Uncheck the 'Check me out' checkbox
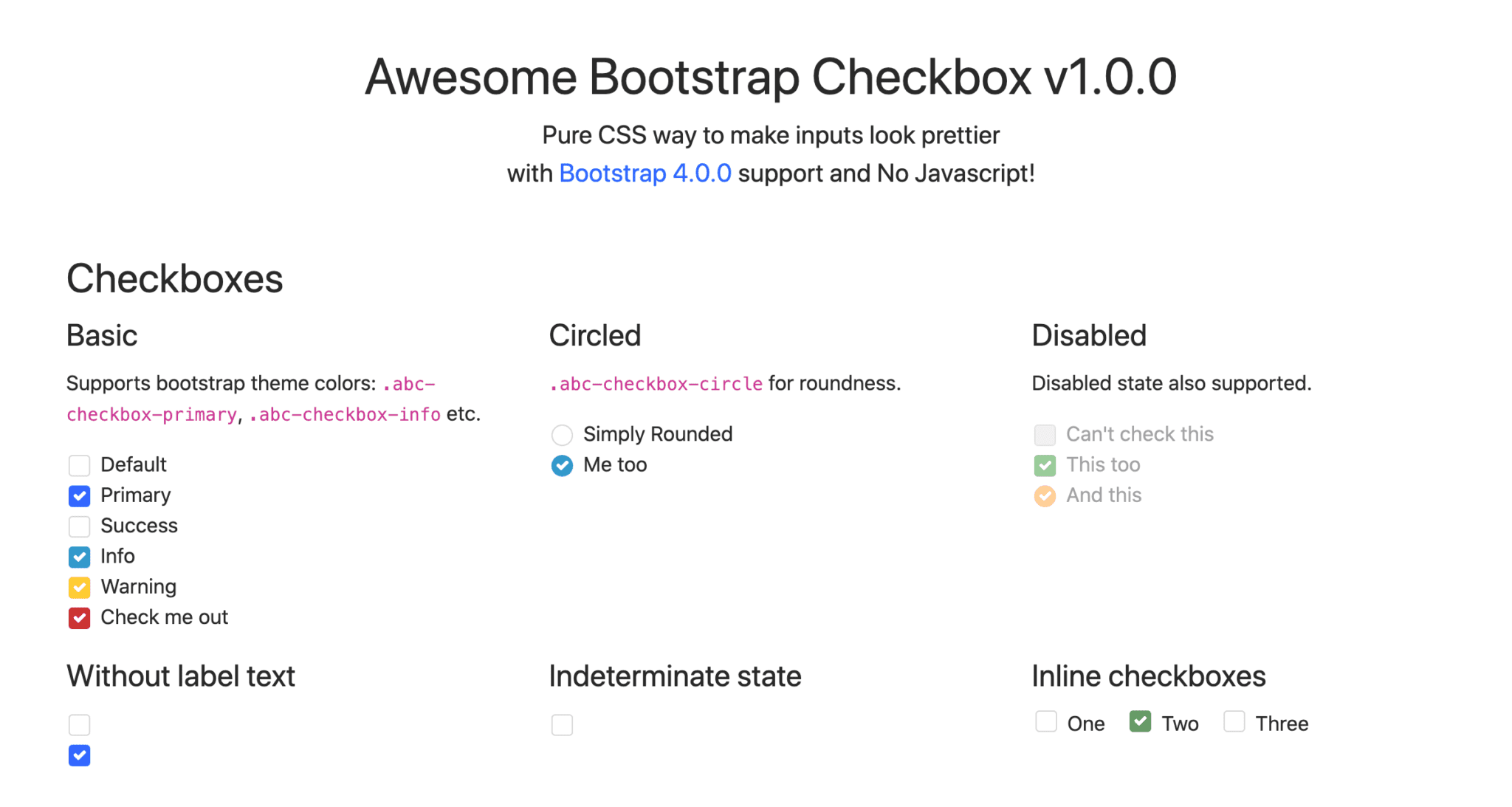Screen dimensions: 1512x807 coord(79,617)
